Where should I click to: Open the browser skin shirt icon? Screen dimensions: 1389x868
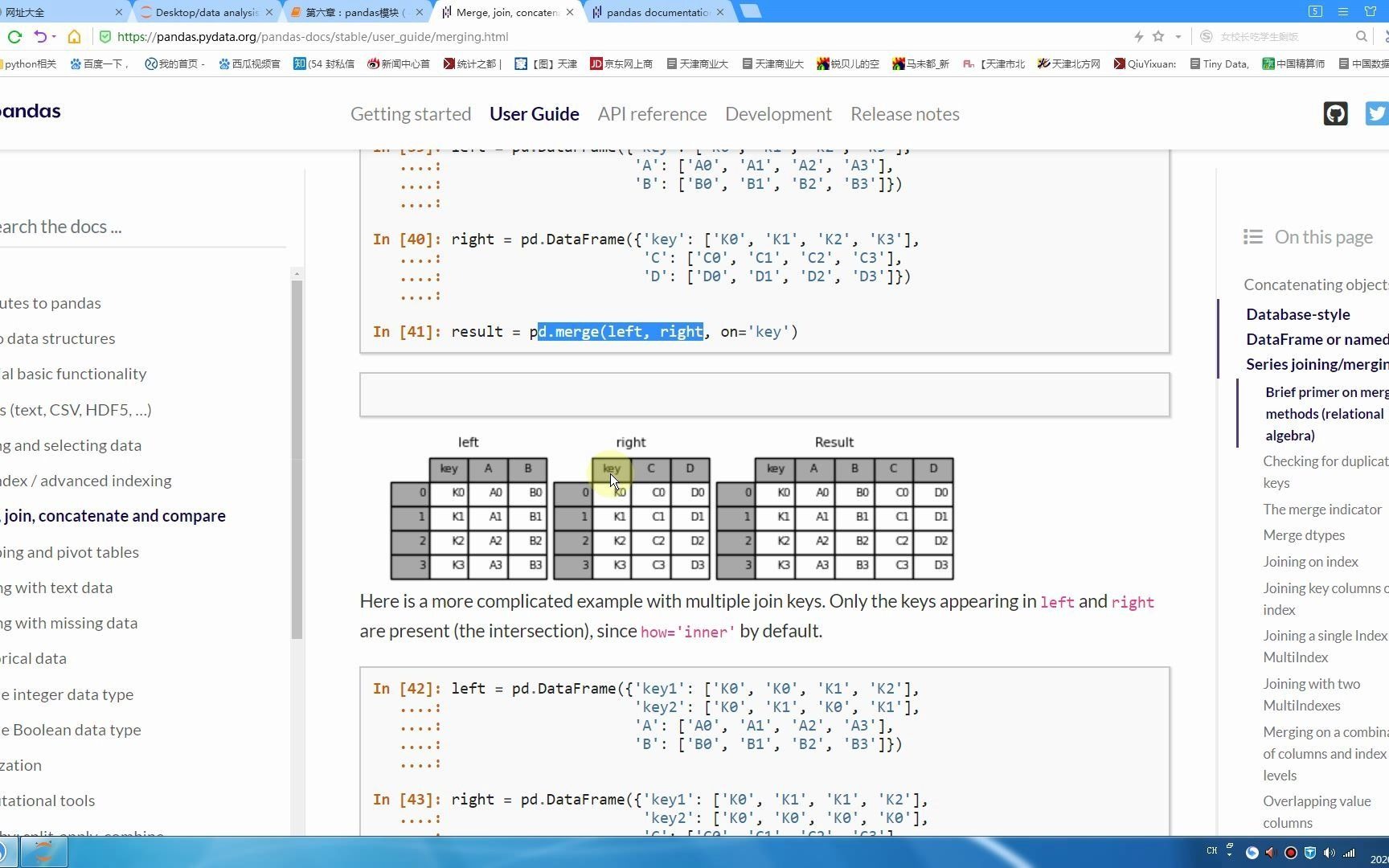tap(1371, 11)
